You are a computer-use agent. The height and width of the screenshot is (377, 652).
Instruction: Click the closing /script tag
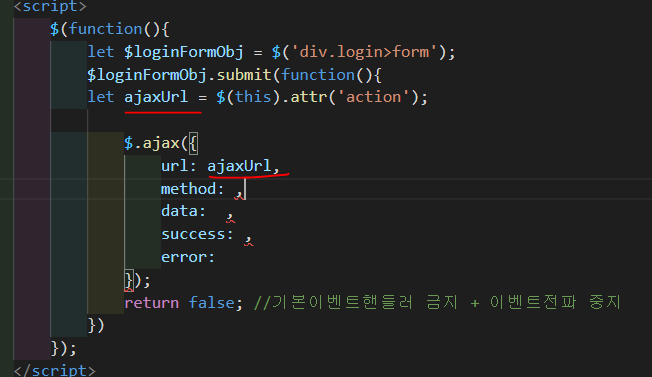click(54, 370)
